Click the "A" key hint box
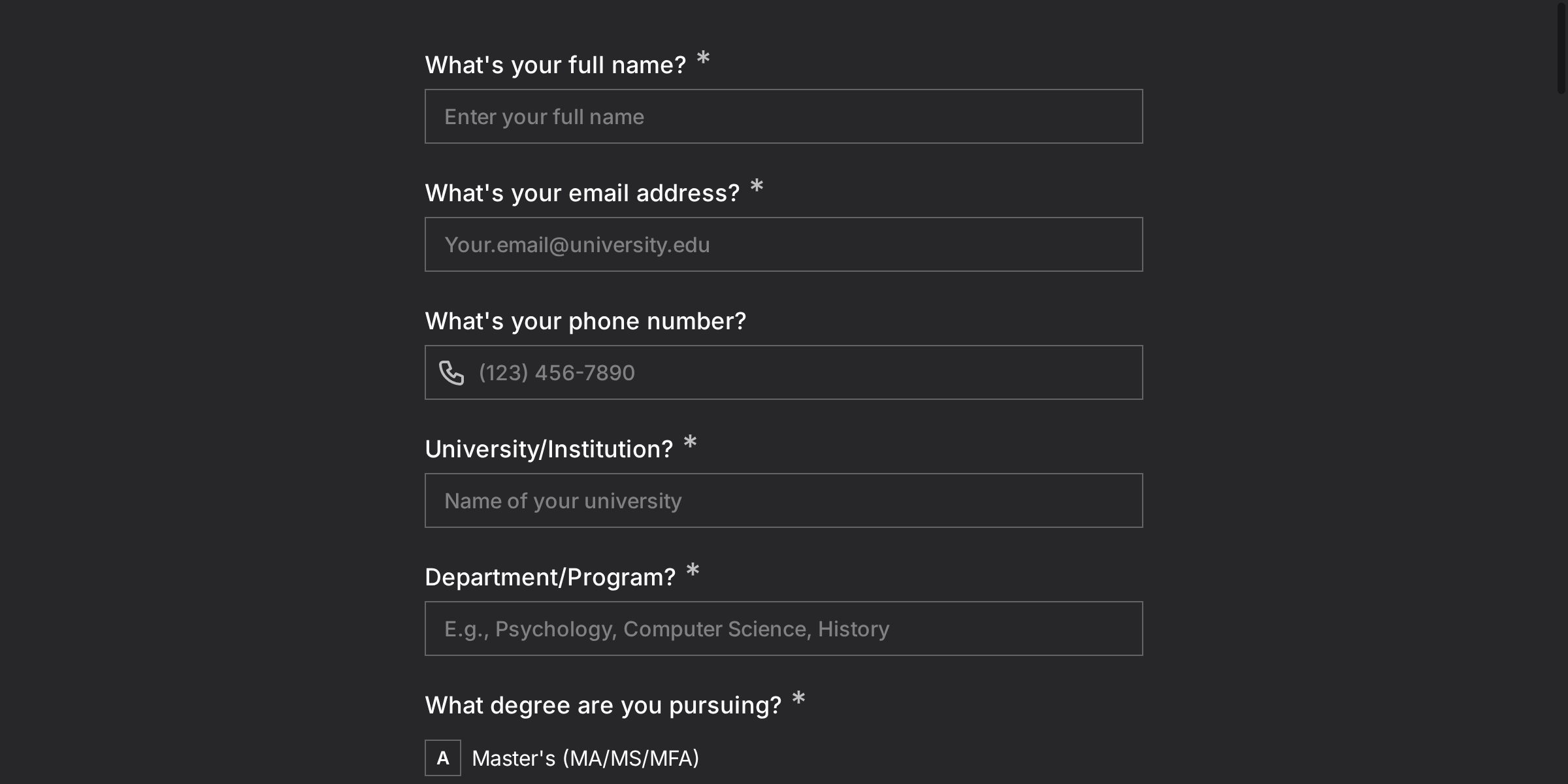The width and height of the screenshot is (1568, 784). [443, 758]
